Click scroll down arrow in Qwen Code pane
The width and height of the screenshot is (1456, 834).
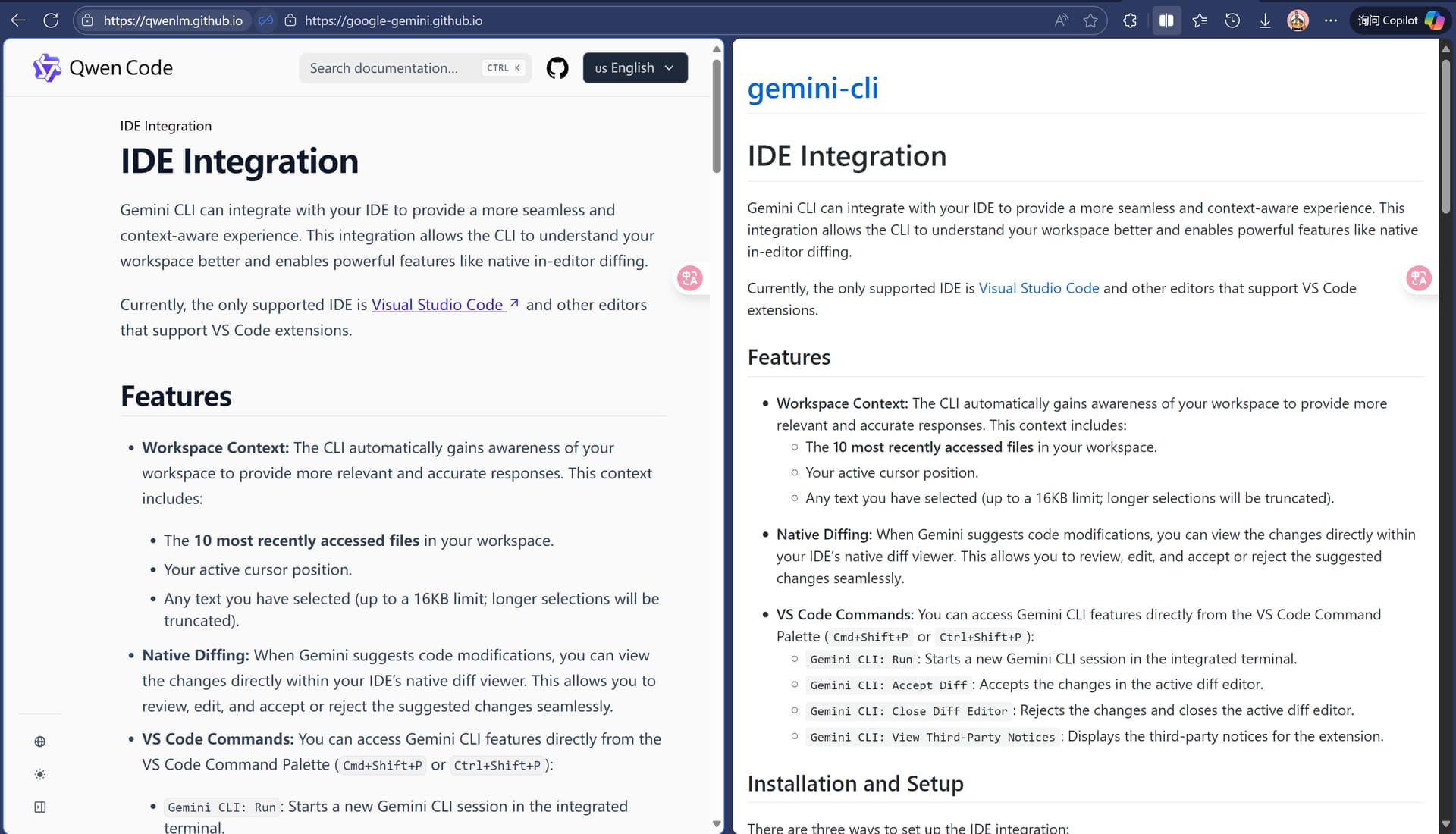point(717,823)
